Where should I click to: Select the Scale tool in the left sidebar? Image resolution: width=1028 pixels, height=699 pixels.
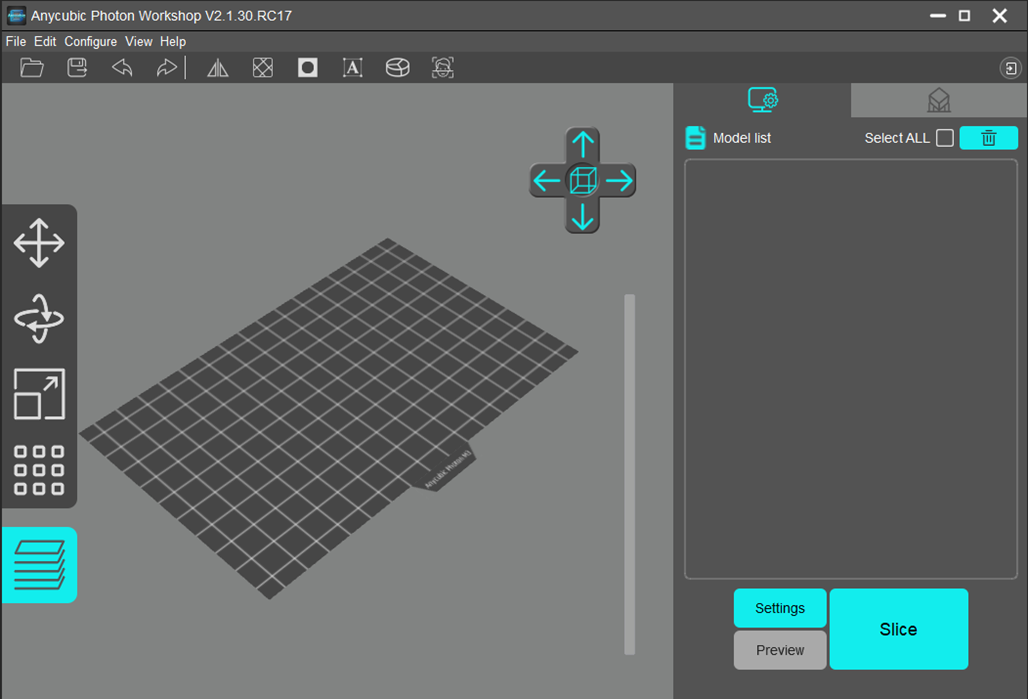click(x=39, y=394)
